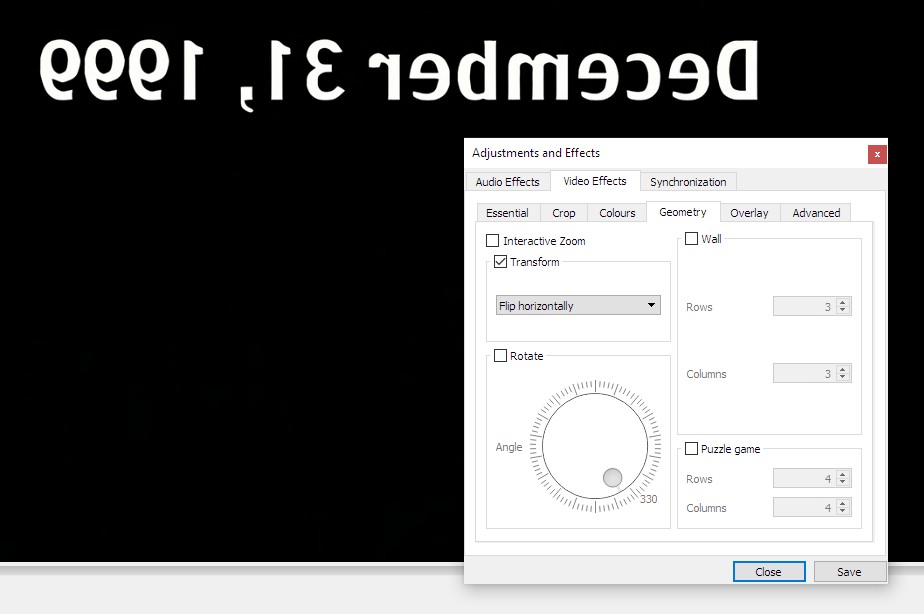Click the rotation angle dial knob
Image resolution: width=924 pixels, height=614 pixels.
point(612,477)
